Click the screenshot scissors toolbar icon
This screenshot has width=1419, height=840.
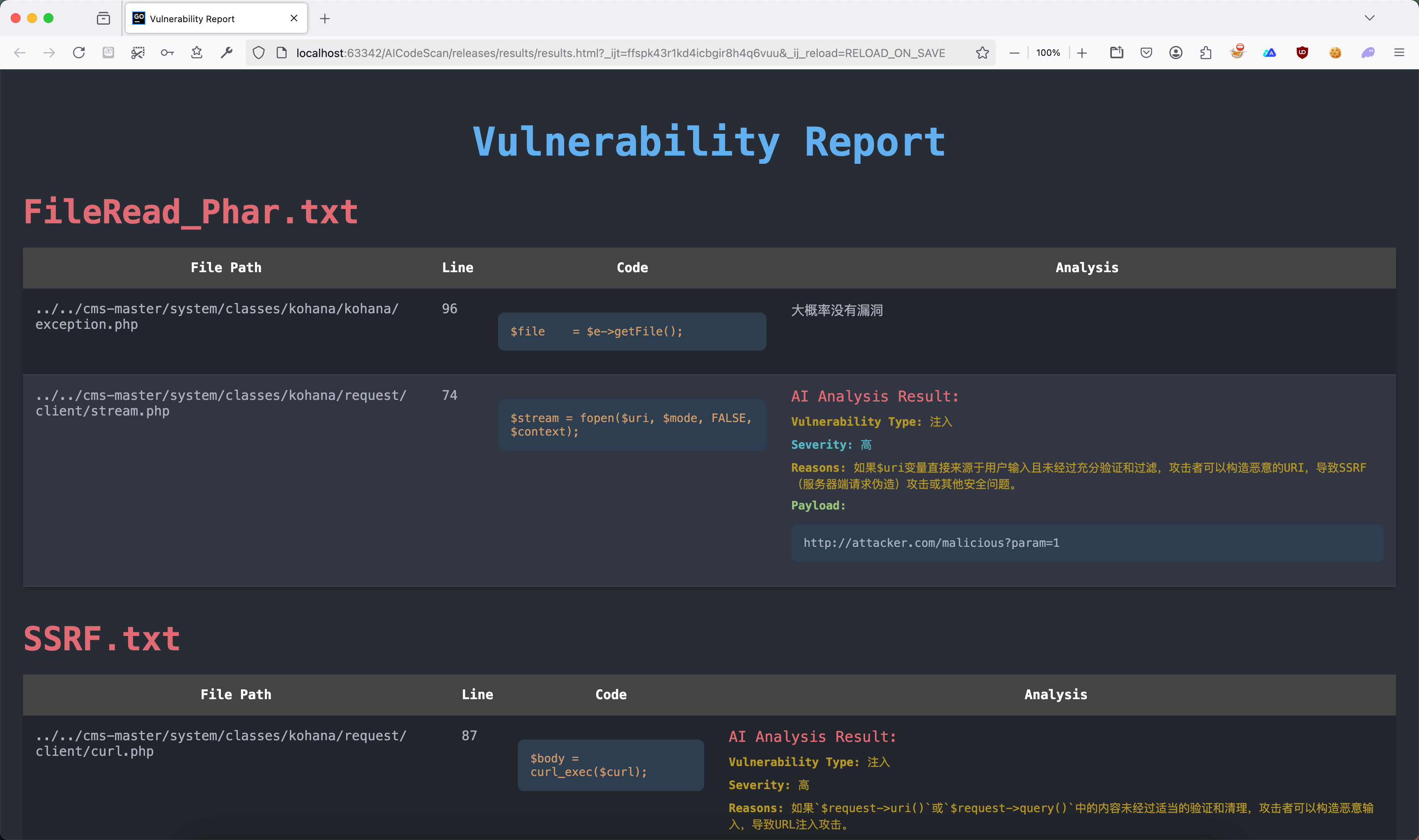click(x=138, y=53)
